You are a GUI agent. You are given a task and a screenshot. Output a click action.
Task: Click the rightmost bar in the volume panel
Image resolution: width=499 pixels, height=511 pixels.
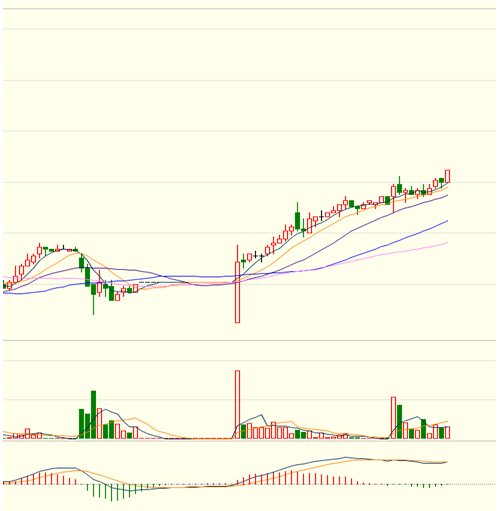click(x=447, y=432)
